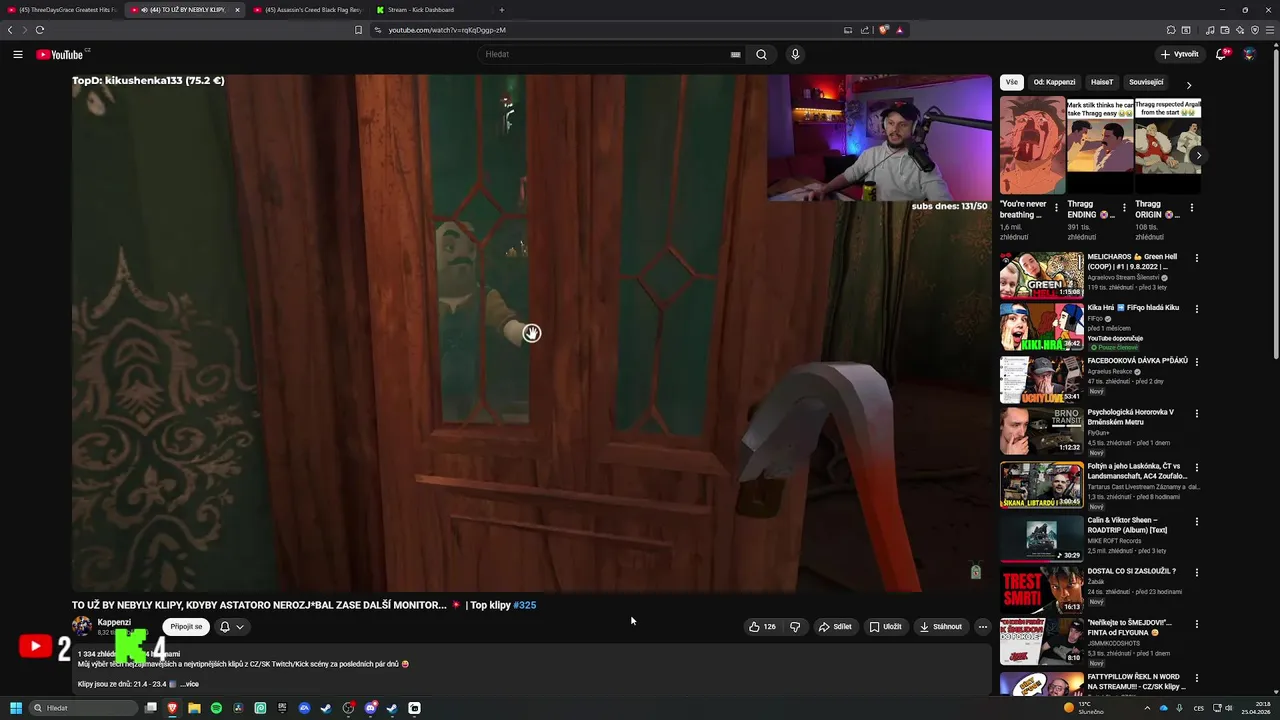Open the Windows Start menu
The image size is (1280, 720).
click(16, 708)
